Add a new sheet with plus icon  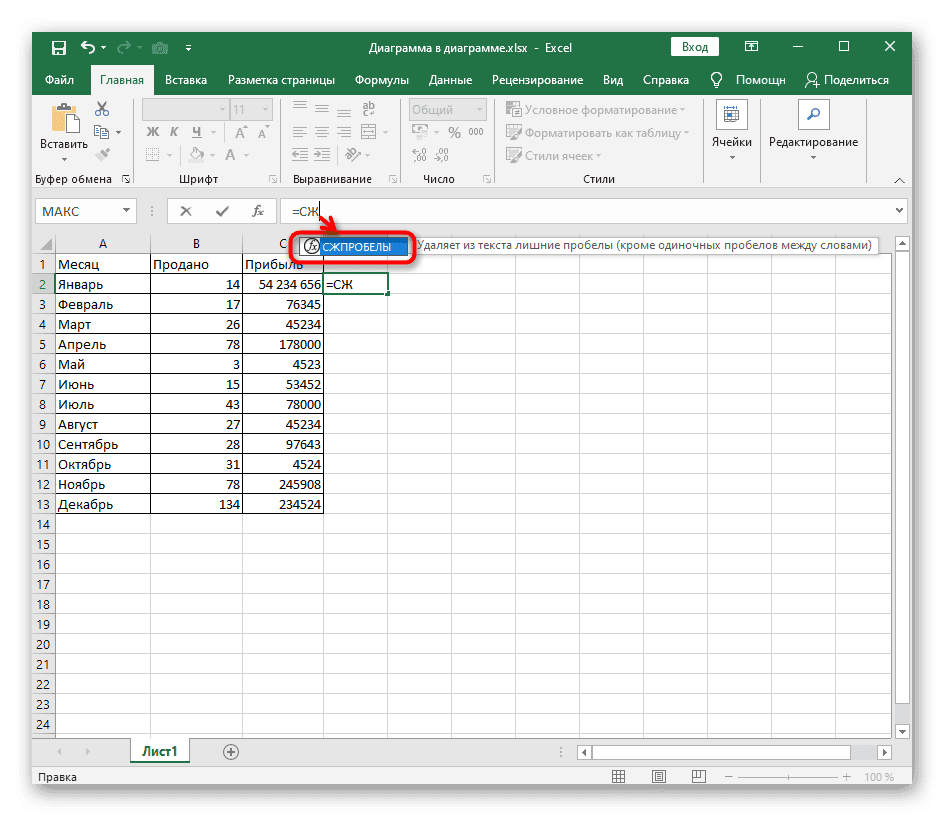coord(231,751)
